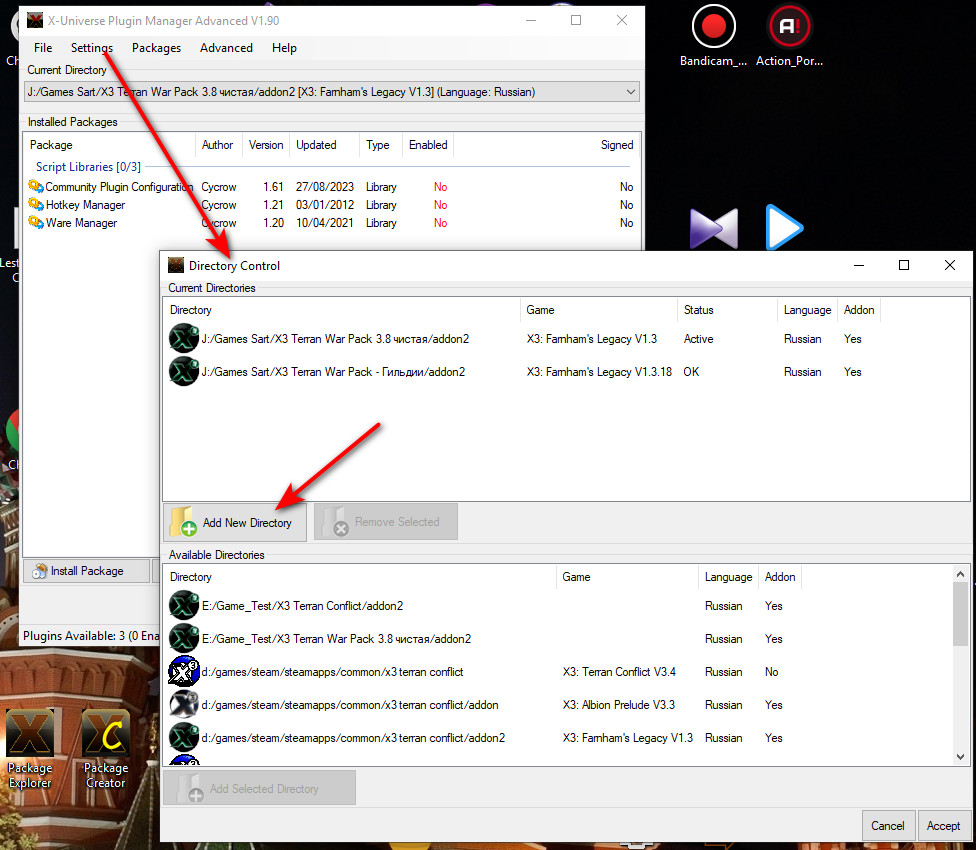This screenshot has width=976, height=850.
Task: Open the Advanced menu
Action: click(226, 48)
